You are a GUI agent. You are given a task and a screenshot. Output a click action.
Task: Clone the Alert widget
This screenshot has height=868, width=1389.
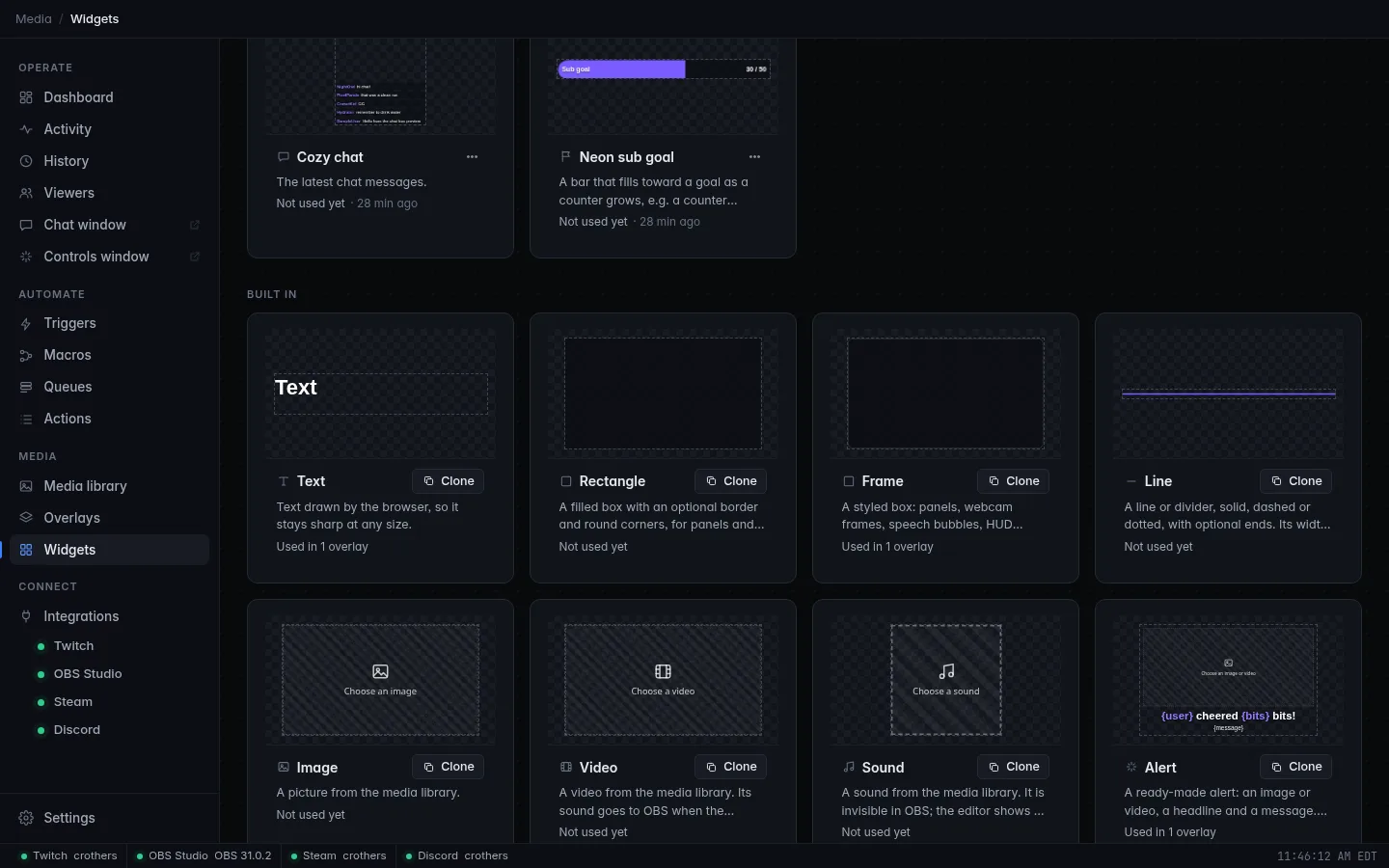click(x=1296, y=767)
